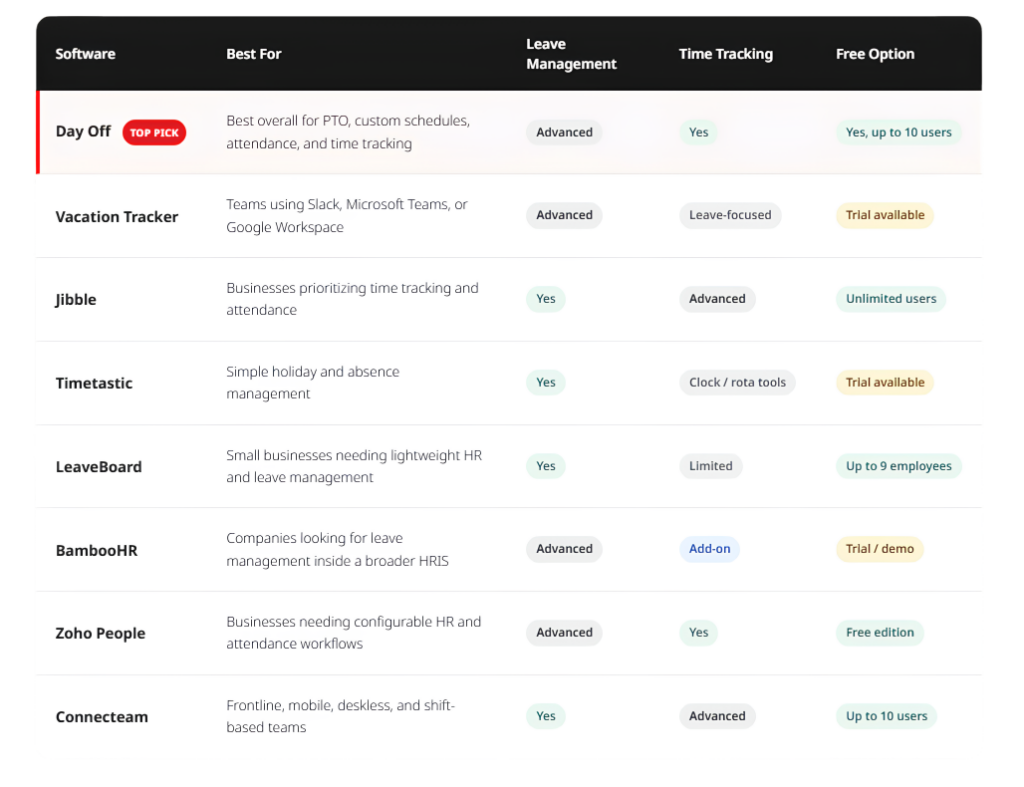This screenshot has height=787, width=1024.
Task: Select the Zoho People software name
Action: coord(101,634)
